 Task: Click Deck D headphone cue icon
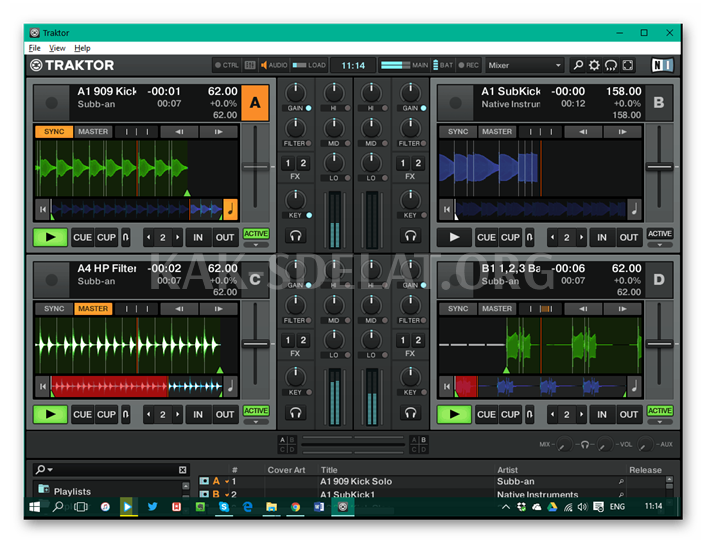pos(410,412)
